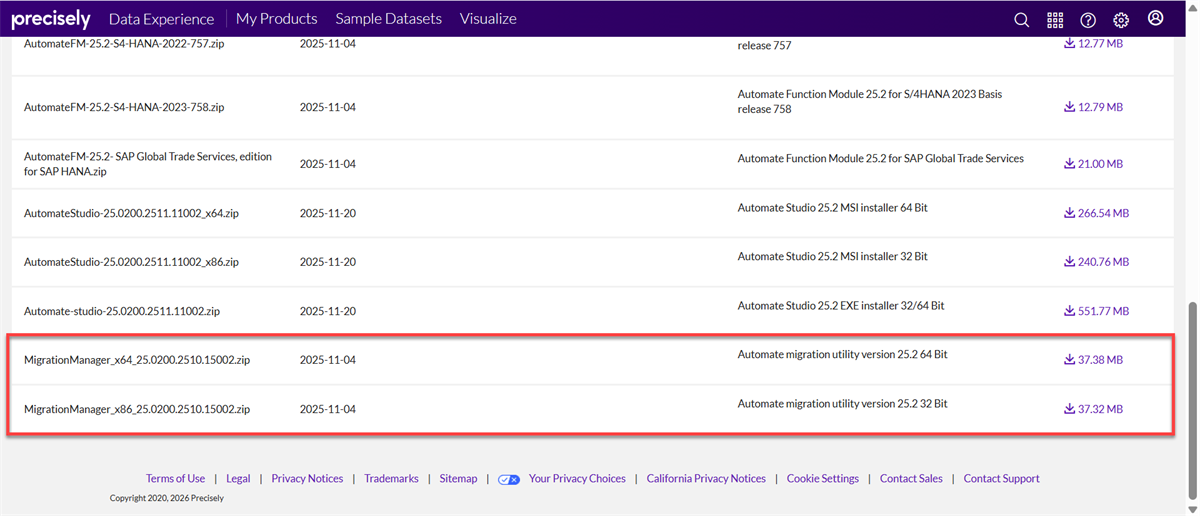Open the user account profile icon
Viewport: 1200px width, 516px height.
(x=1156, y=18)
